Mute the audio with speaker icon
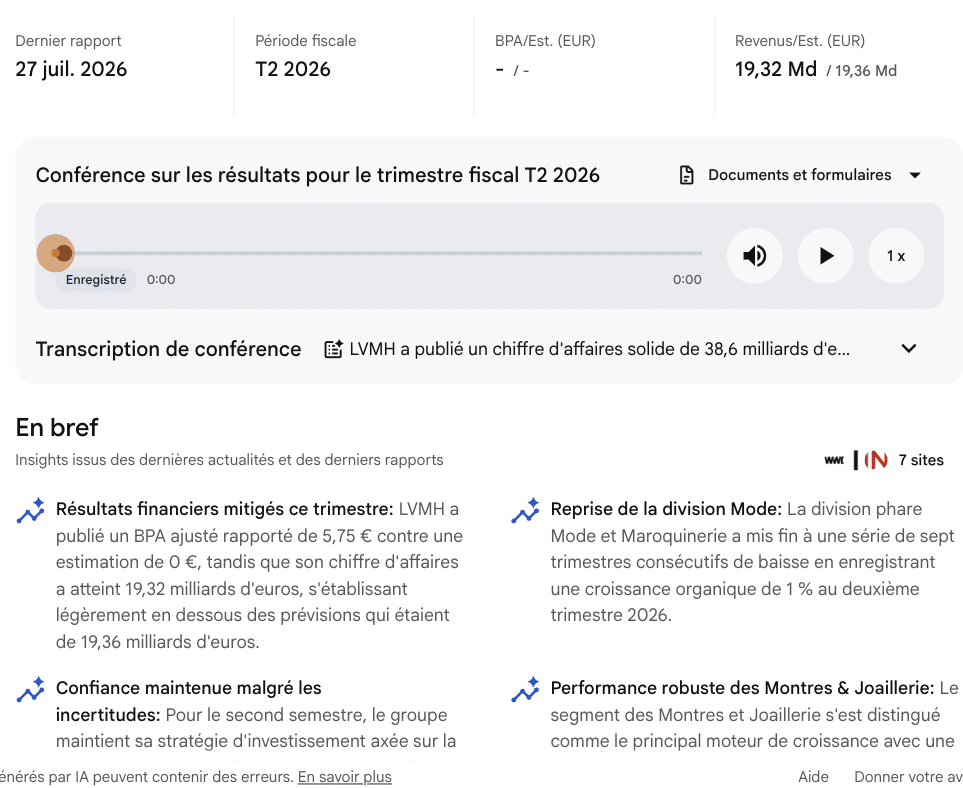963x788 pixels. tap(755, 256)
